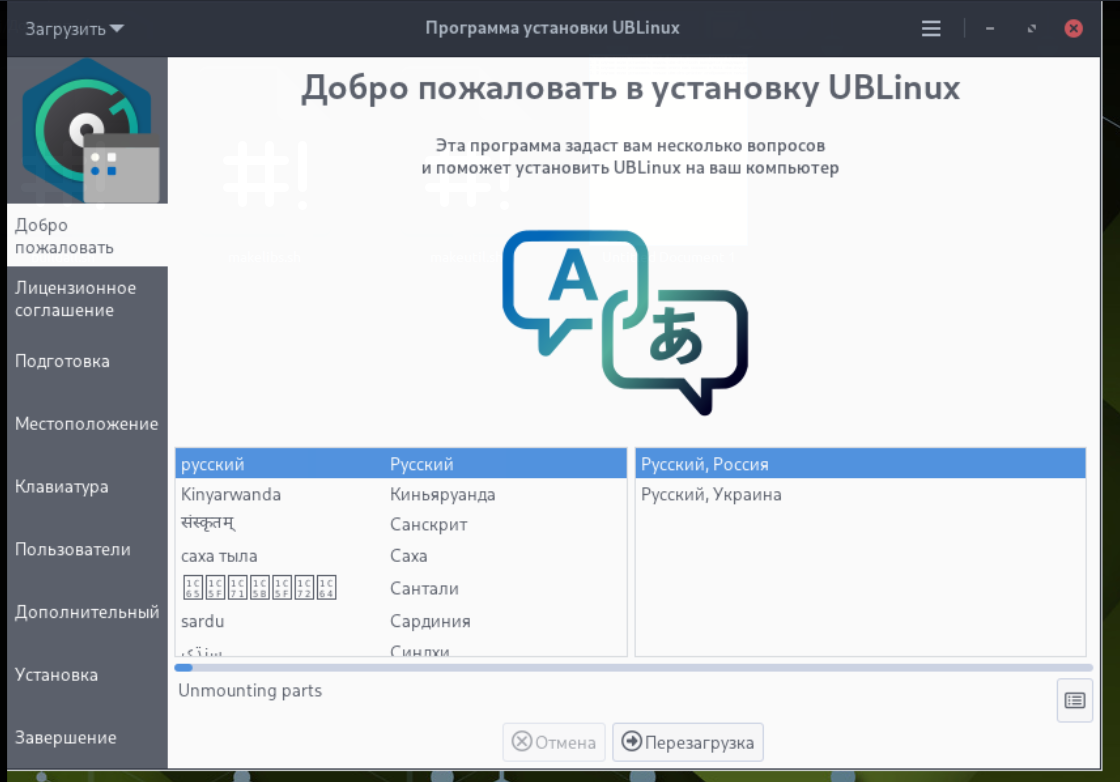Select the Добро пожаловать step
Screen dimensions: 1120x782
coord(87,236)
